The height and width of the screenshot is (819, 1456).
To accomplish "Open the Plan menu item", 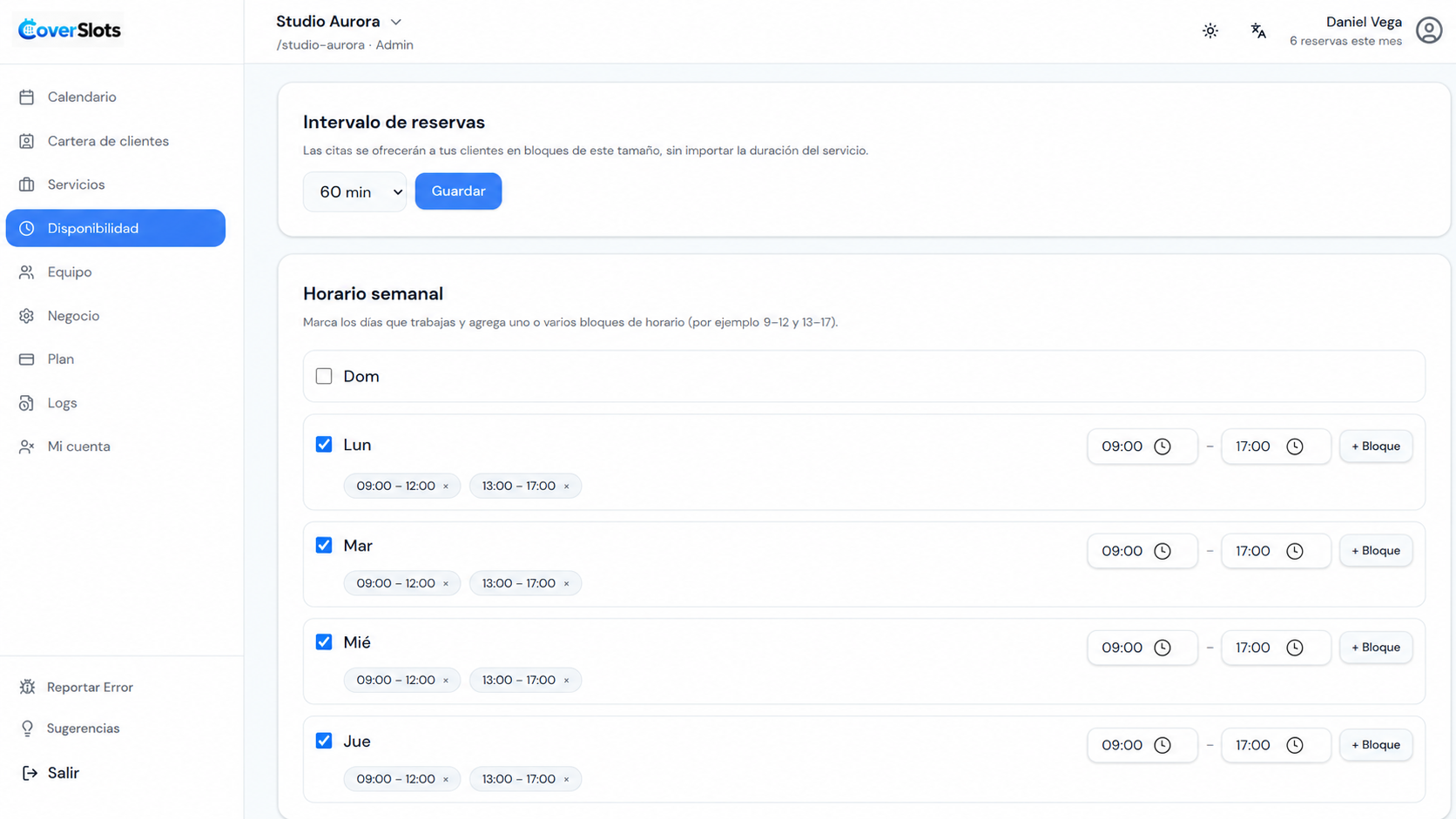I will pyautogui.click(x=116, y=359).
